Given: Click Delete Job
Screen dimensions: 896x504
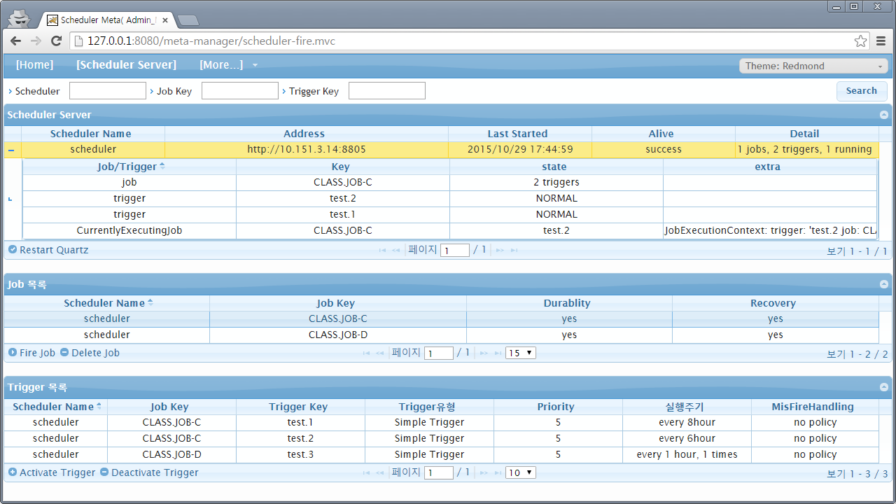Looking at the screenshot, I should coord(90,353).
